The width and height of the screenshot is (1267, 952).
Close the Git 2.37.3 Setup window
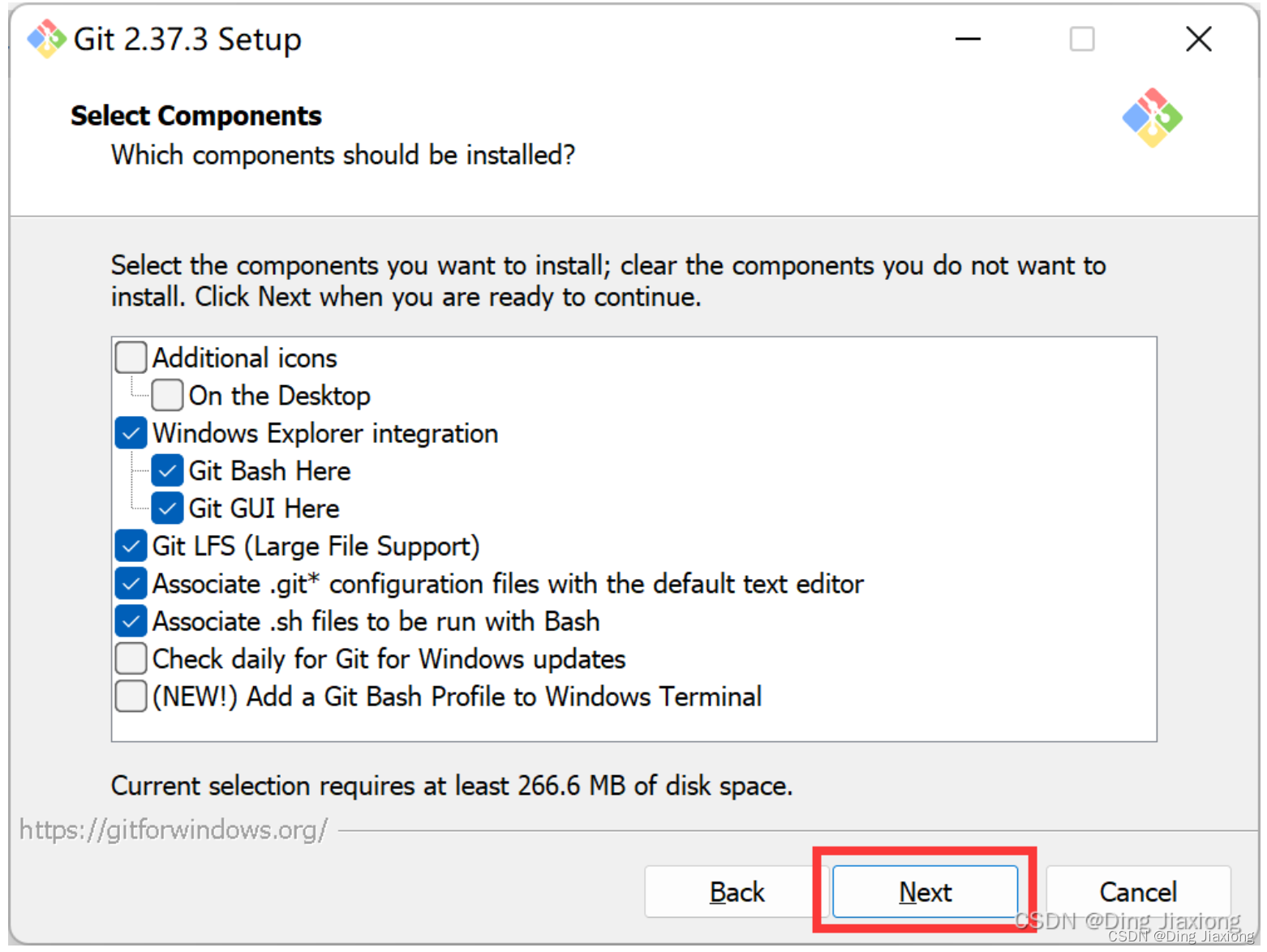tap(1198, 39)
